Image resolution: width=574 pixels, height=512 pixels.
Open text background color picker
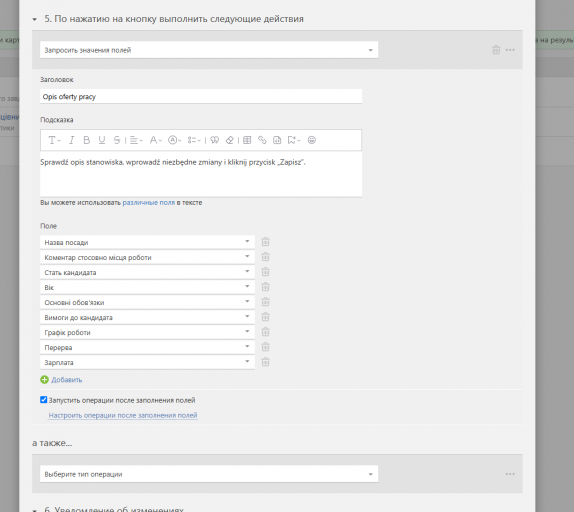tap(174, 140)
